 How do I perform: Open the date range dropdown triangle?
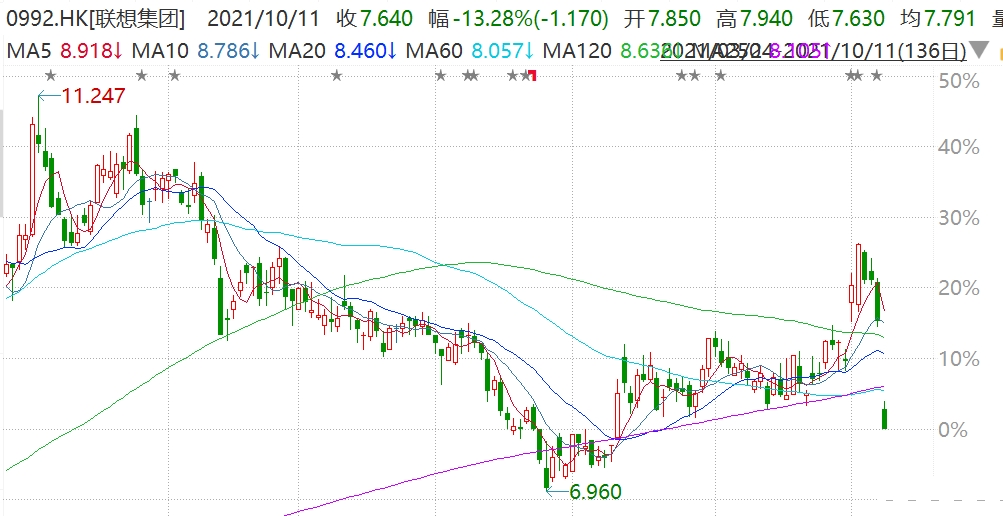[978, 50]
